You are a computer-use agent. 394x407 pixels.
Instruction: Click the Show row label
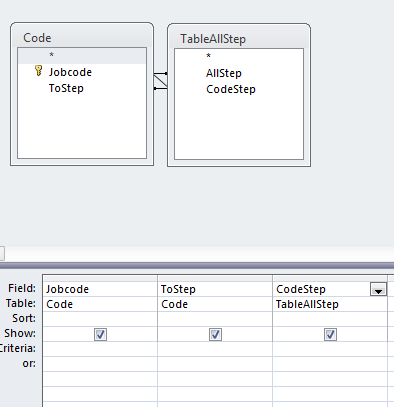click(x=20, y=333)
